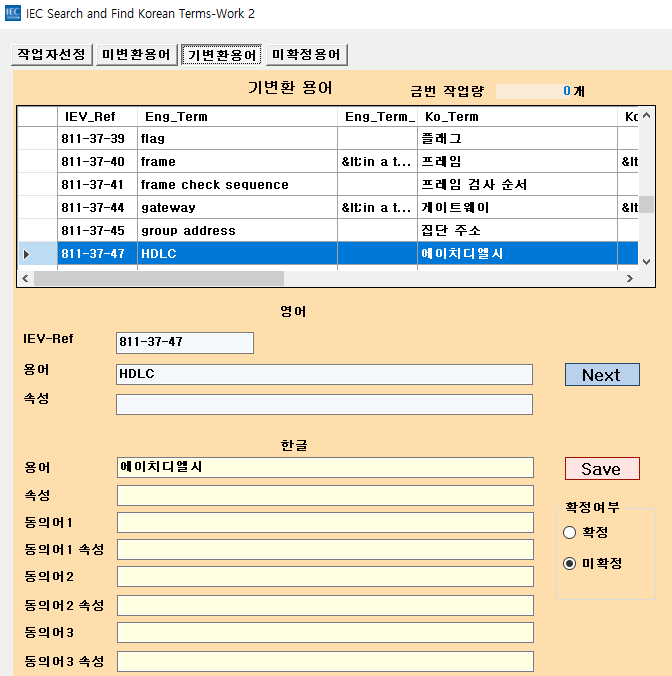Select the 기변환용어 tab
The image size is (672, 676).
click(x=222, y=55)
